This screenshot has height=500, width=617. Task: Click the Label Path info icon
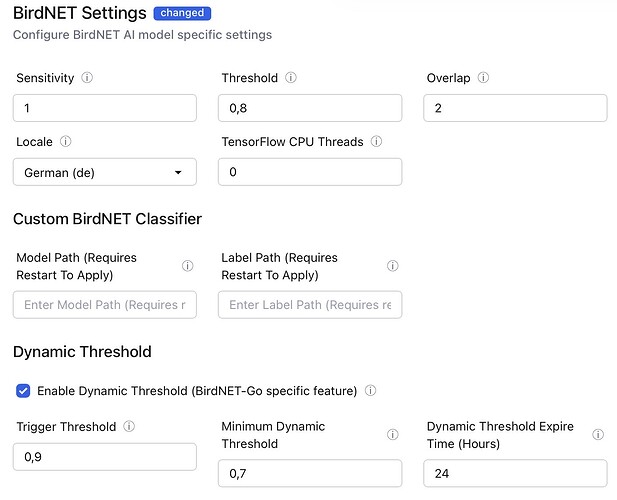click(393, 266)
